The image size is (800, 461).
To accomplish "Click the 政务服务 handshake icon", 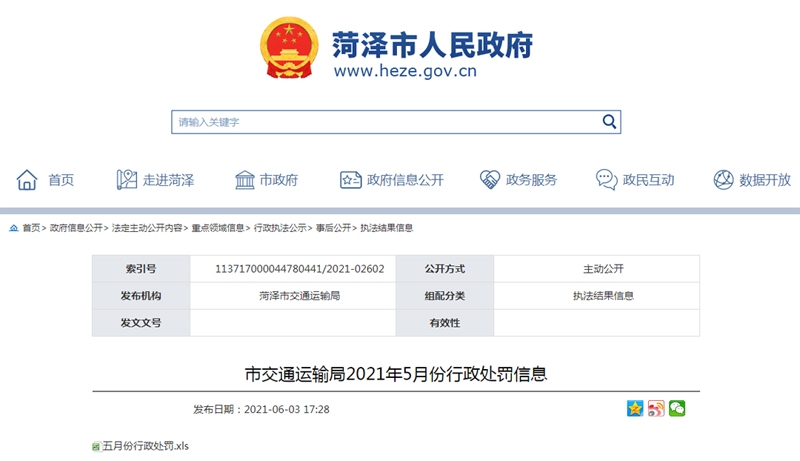I will pos(489,180).
